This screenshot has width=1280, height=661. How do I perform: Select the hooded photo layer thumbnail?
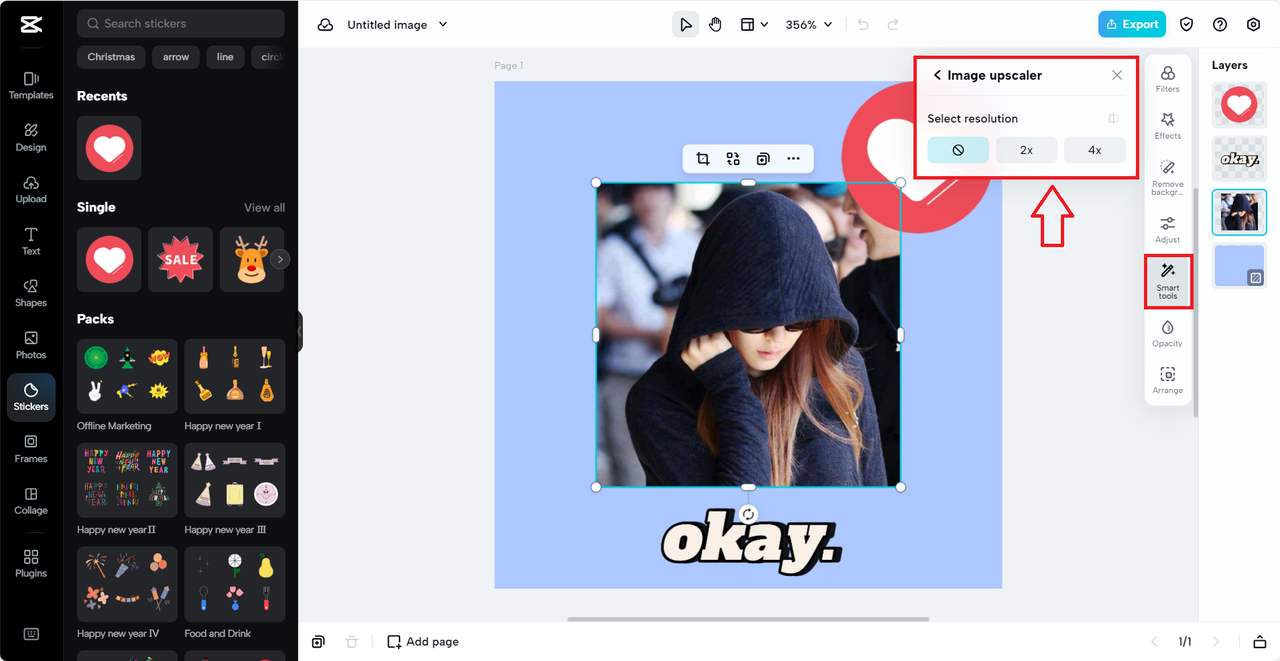click(1239, 212)
